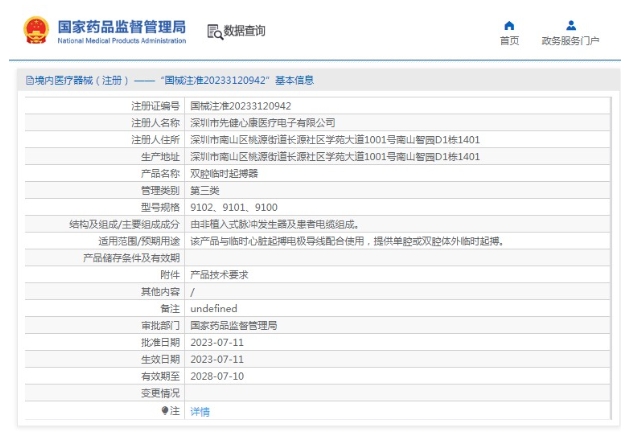Open the 政务服务门户 navigation item
This screenshot has width=635, height=447.
[x=570, y=41]
